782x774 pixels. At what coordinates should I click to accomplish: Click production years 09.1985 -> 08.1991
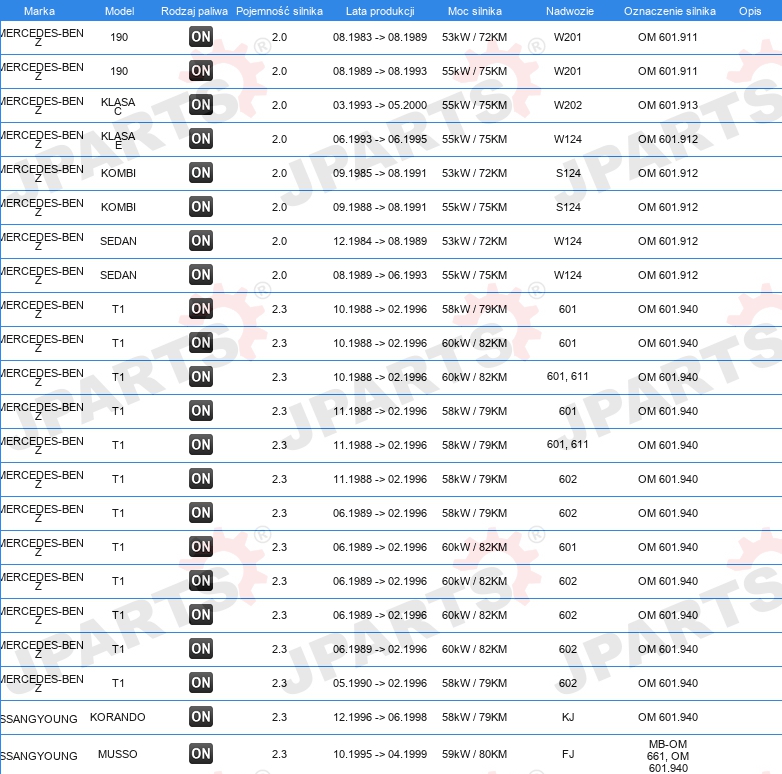pos(380,173)
